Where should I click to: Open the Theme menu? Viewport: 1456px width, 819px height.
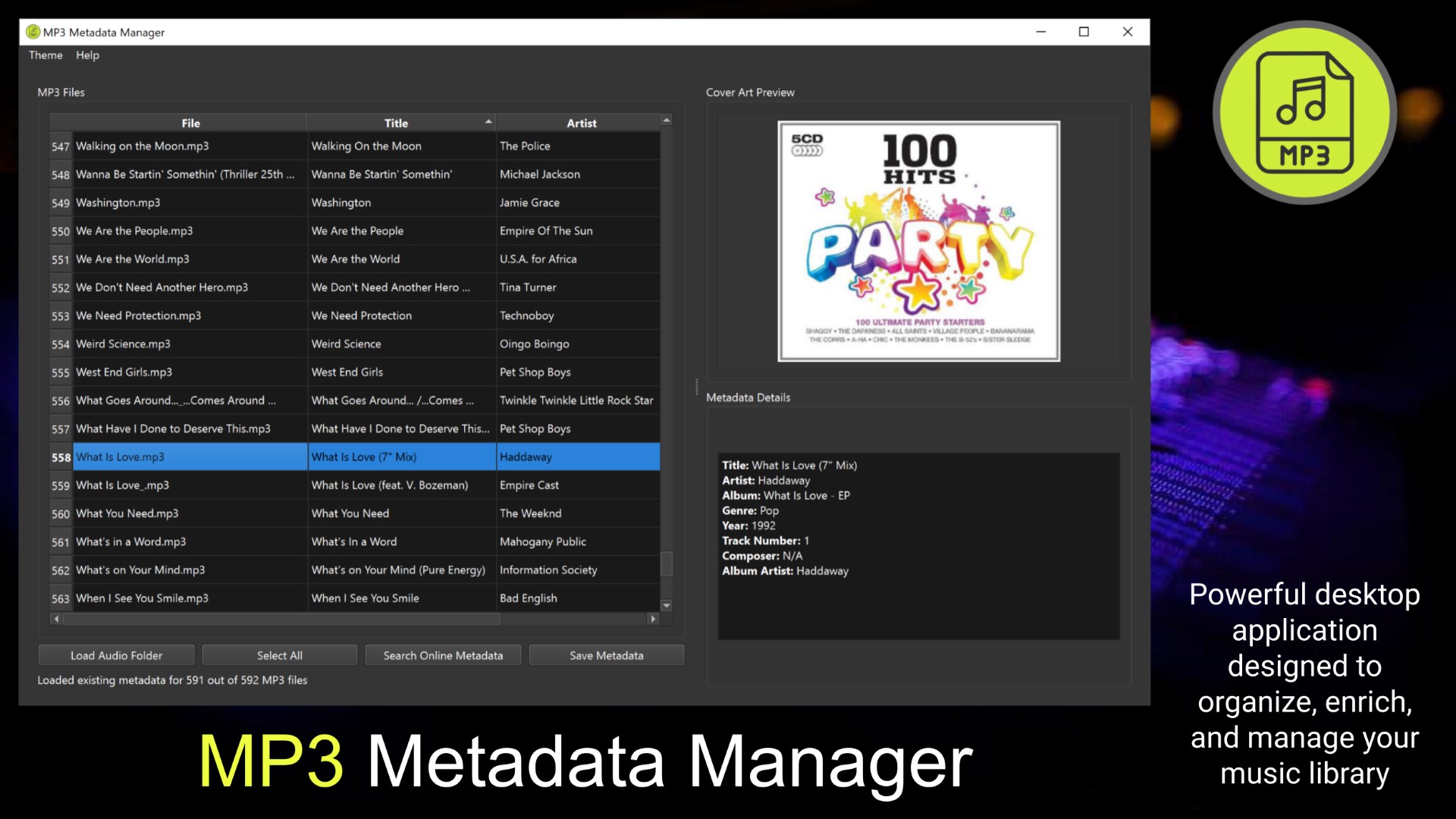click(x=45, y=55)
